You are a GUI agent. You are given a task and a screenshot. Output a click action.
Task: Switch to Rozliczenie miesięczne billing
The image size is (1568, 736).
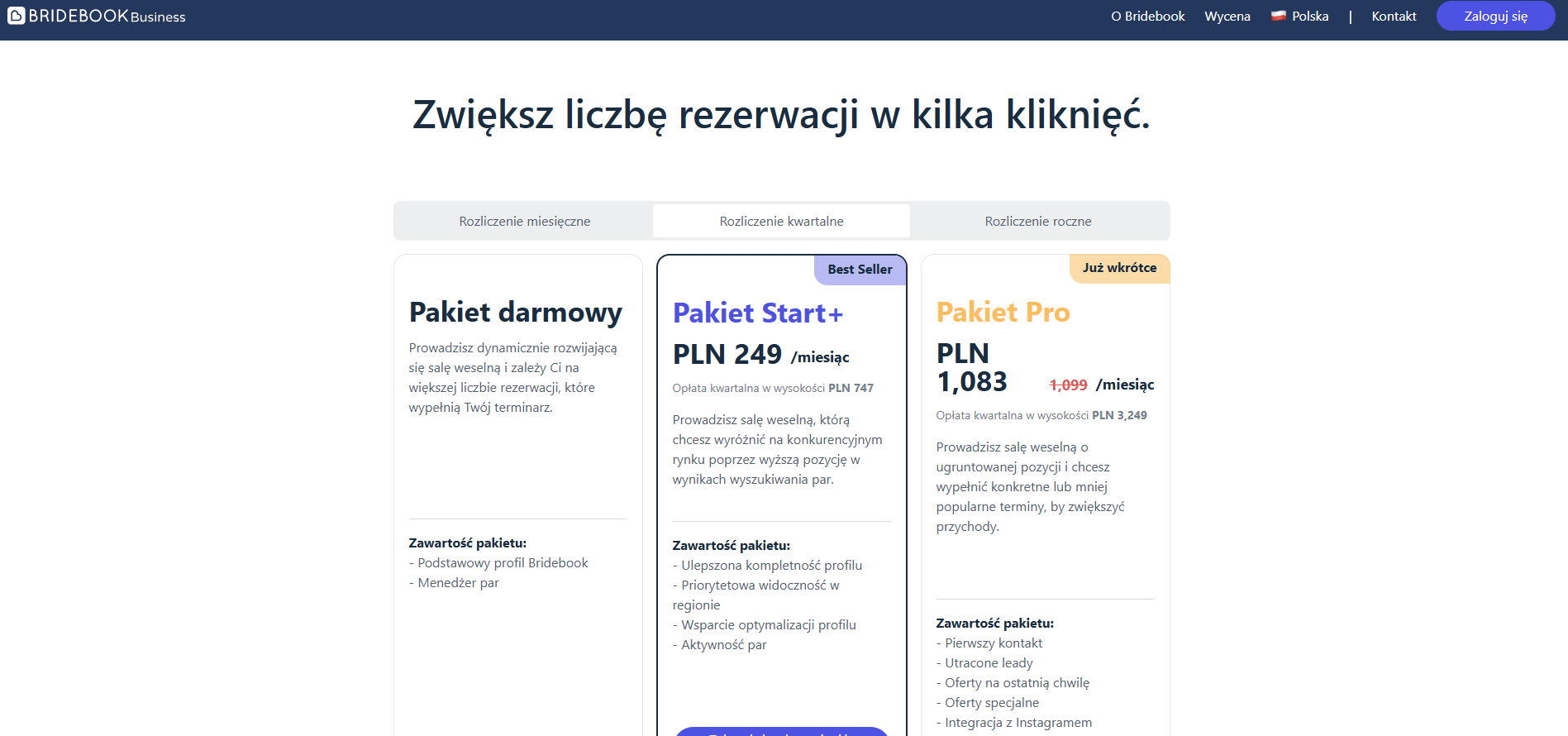click(x=524, y=222)
